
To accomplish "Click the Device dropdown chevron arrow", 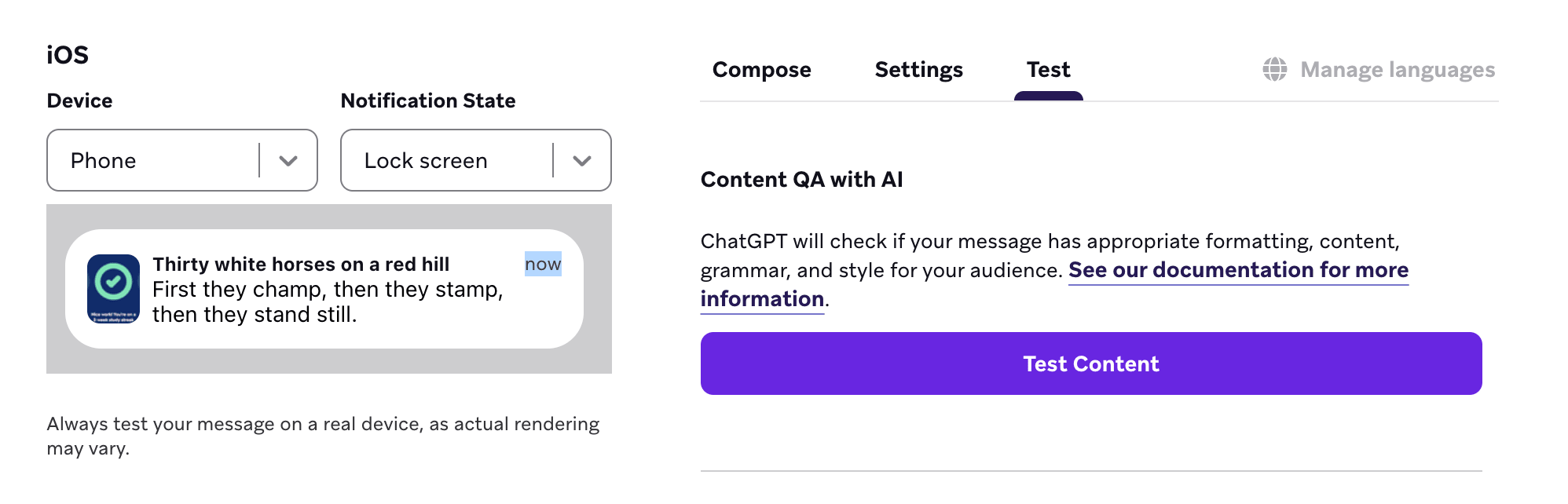I will point(288,161).
